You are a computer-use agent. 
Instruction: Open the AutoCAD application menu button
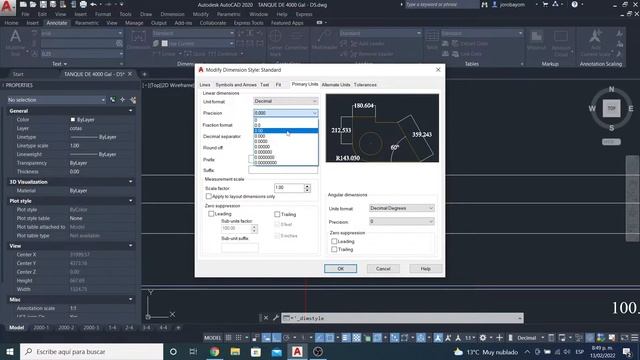pyautogui.click(x=7, y=7)
